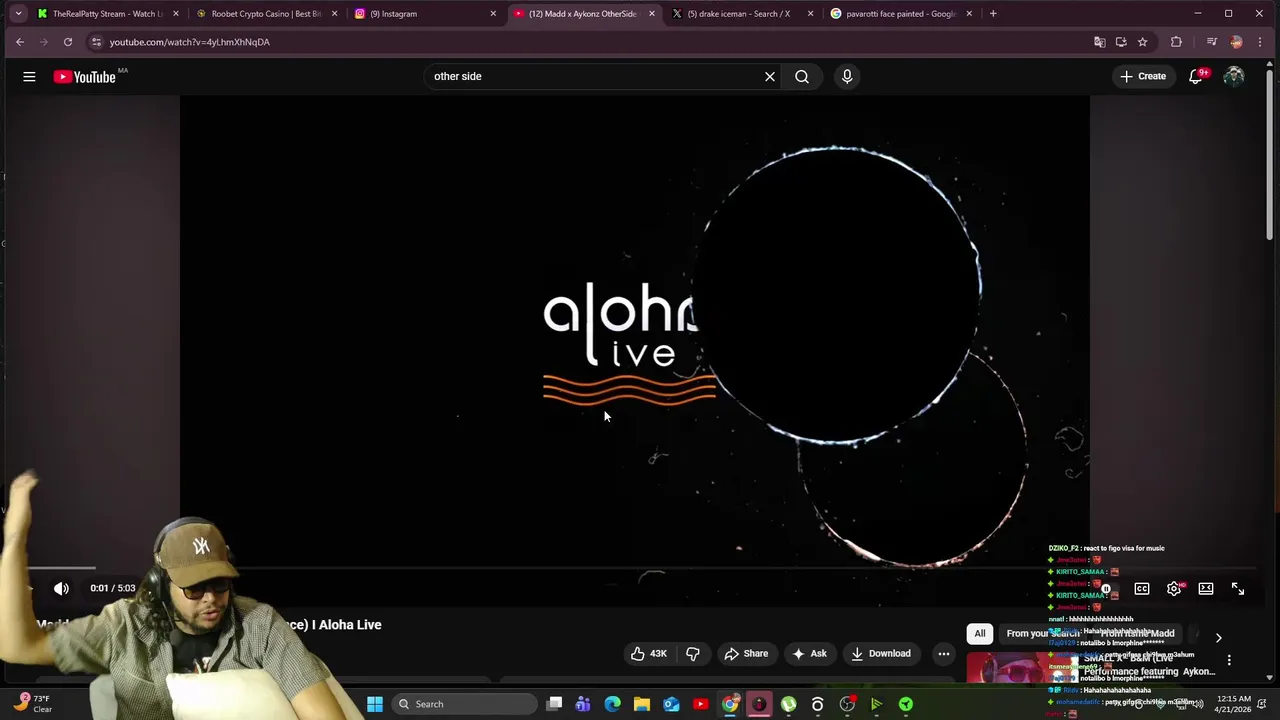Share this video

click(746, 653)
